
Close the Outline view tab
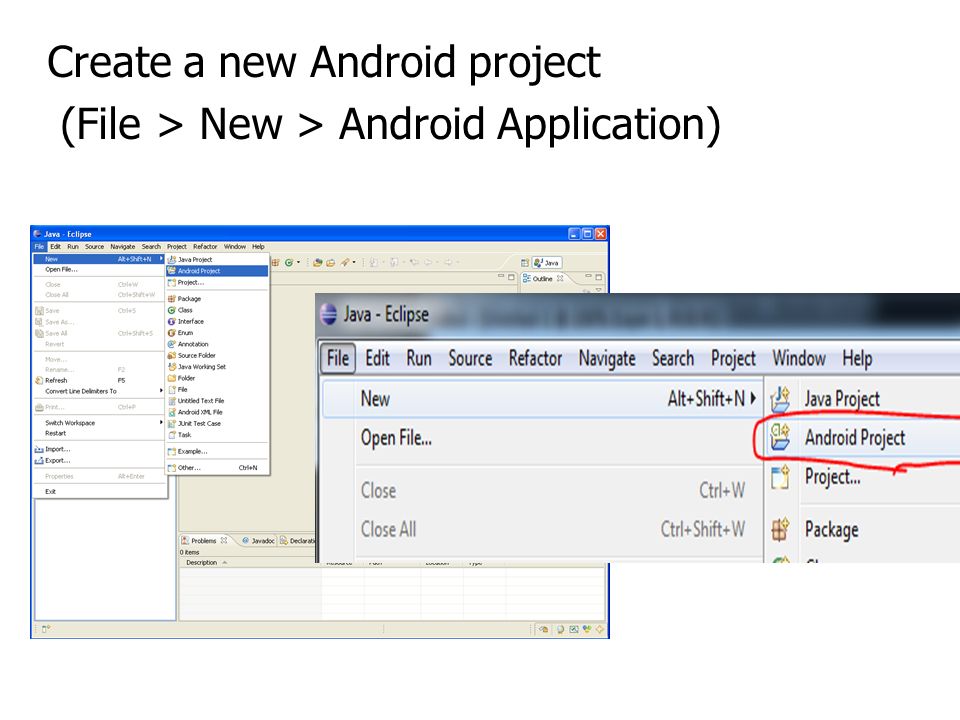coord(560,279)
